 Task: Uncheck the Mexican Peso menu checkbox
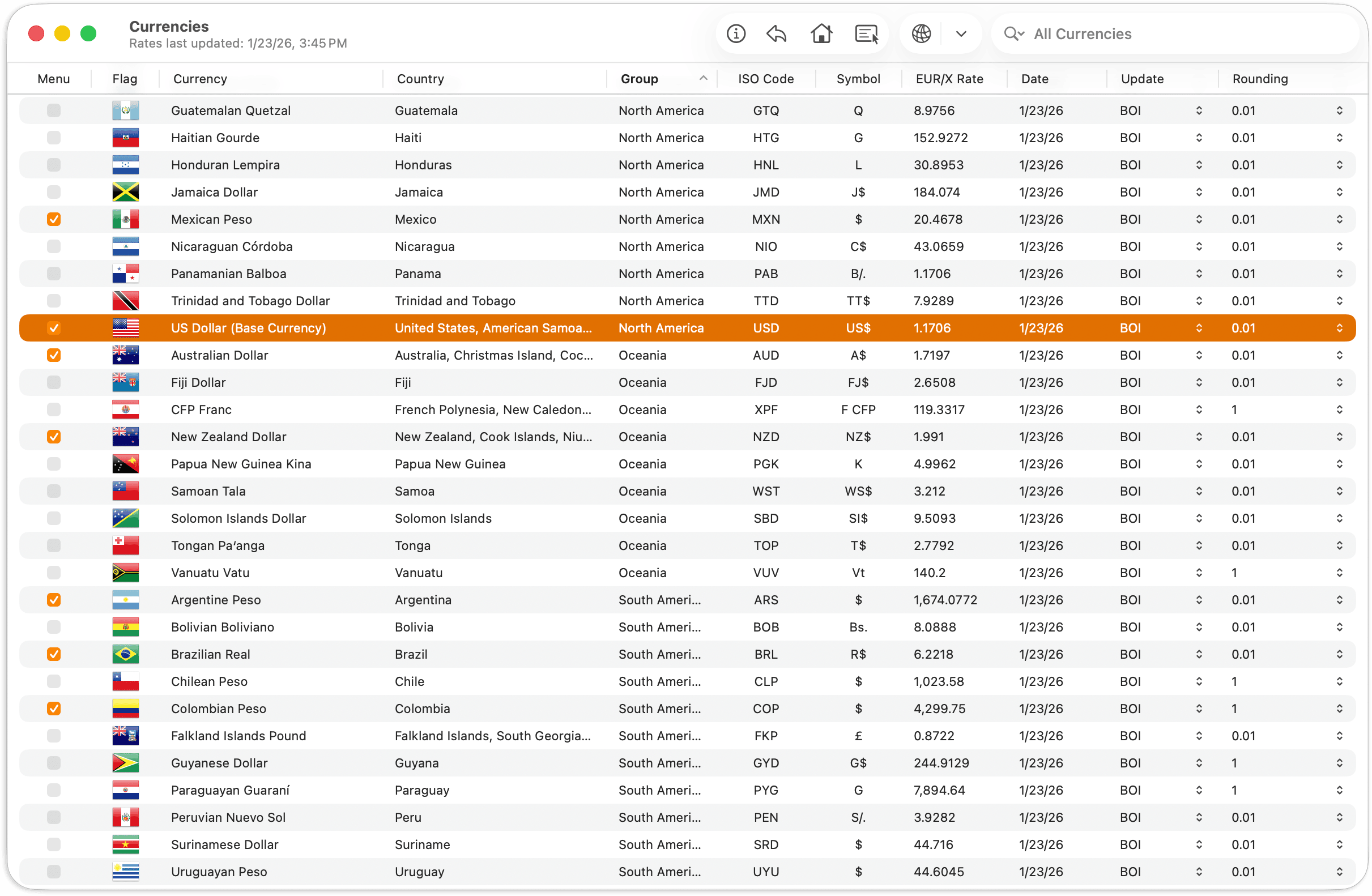pyautogui.click(x=54, y=220)
